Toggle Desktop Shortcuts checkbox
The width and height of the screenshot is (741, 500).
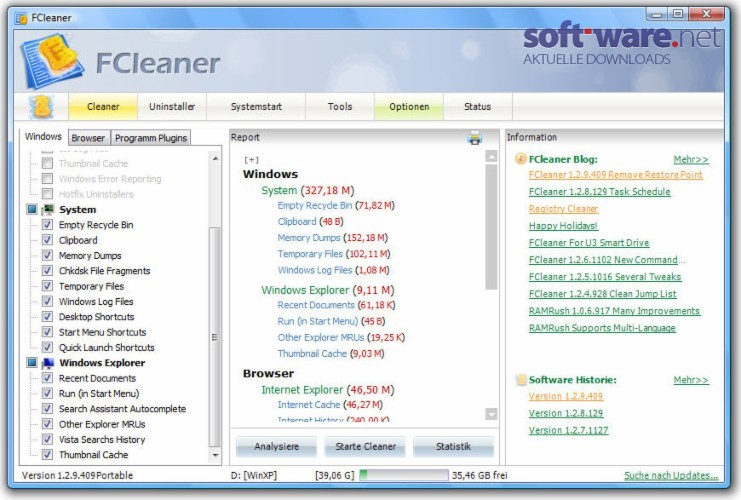(x=47, y=316)
